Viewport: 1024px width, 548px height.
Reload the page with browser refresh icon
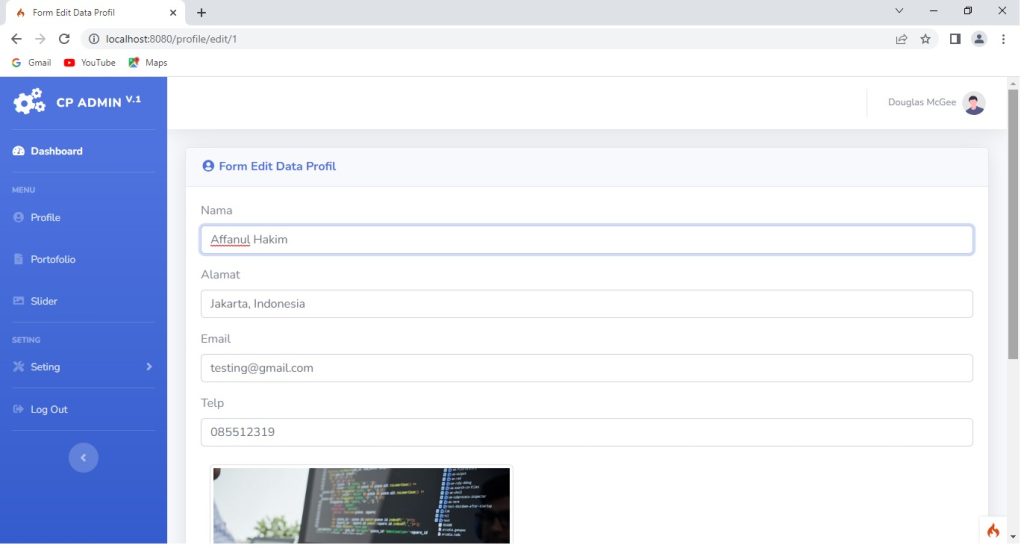tap(64, 39)
